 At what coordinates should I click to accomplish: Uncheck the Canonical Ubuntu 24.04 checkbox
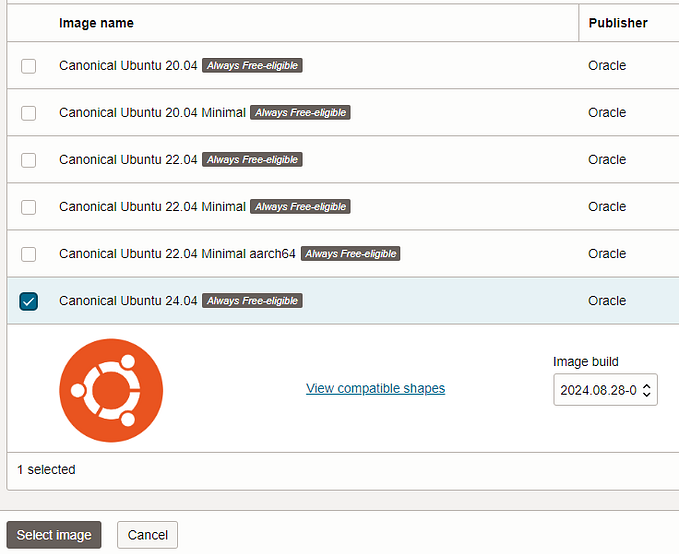[29, 301]
